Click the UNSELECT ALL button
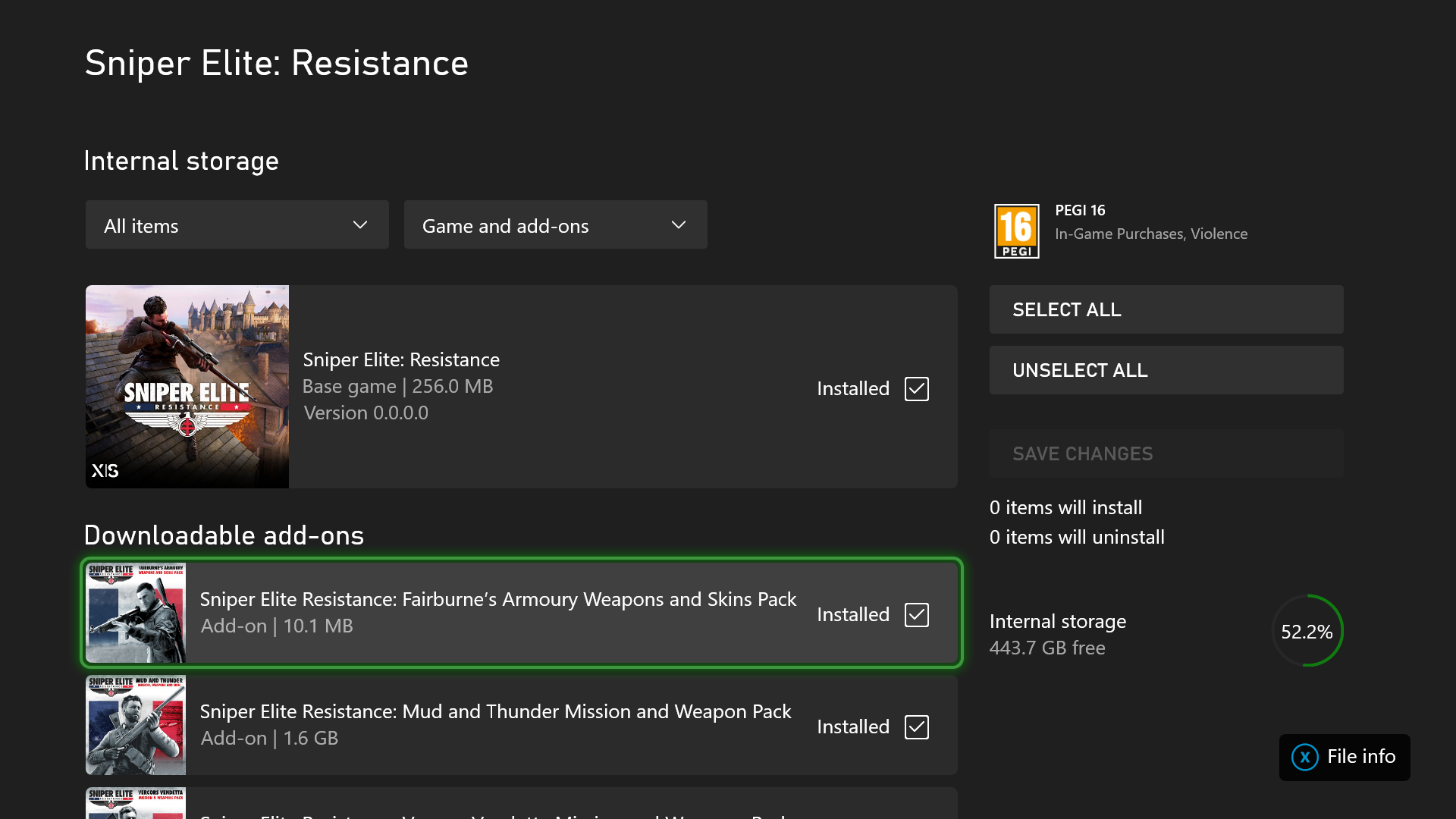 coord(1166,370)
